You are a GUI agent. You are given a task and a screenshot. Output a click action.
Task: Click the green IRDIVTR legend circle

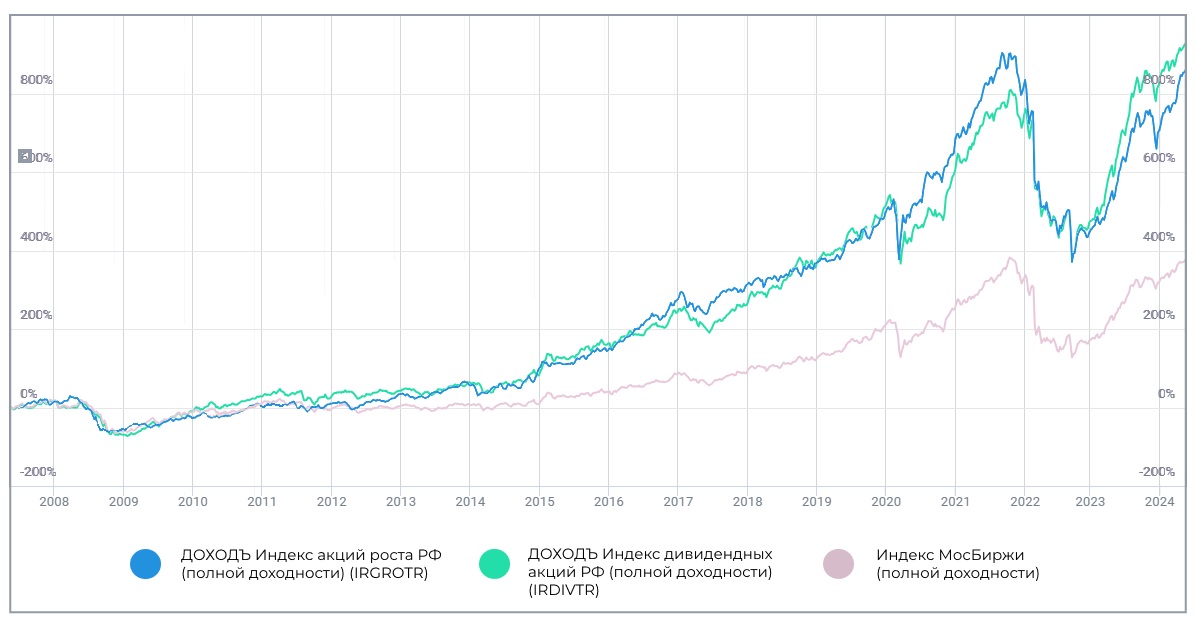click(x=492, y=564)
